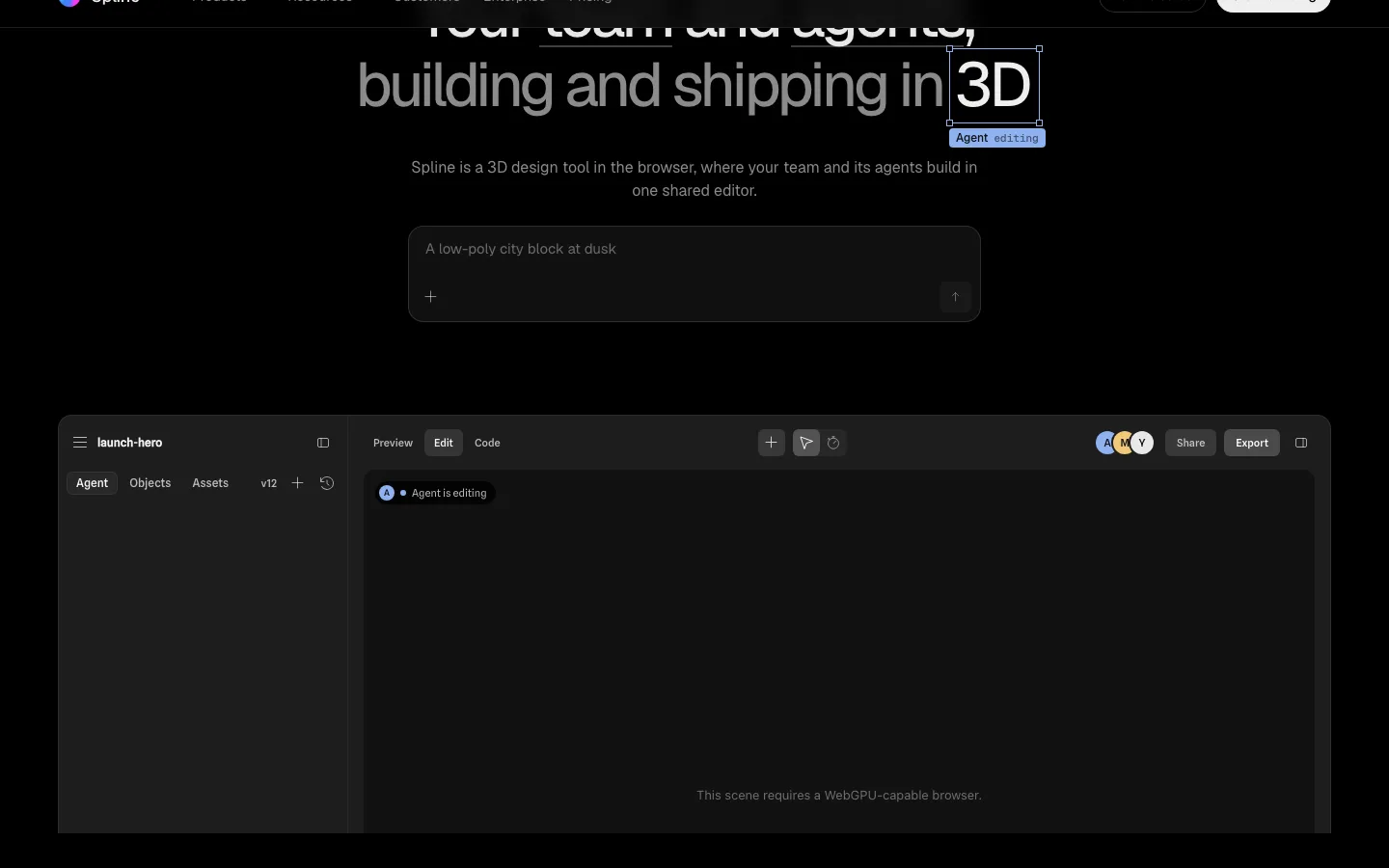Switch to Code mode
This screenshot has height=868, width=1389.
pos(487,443)
